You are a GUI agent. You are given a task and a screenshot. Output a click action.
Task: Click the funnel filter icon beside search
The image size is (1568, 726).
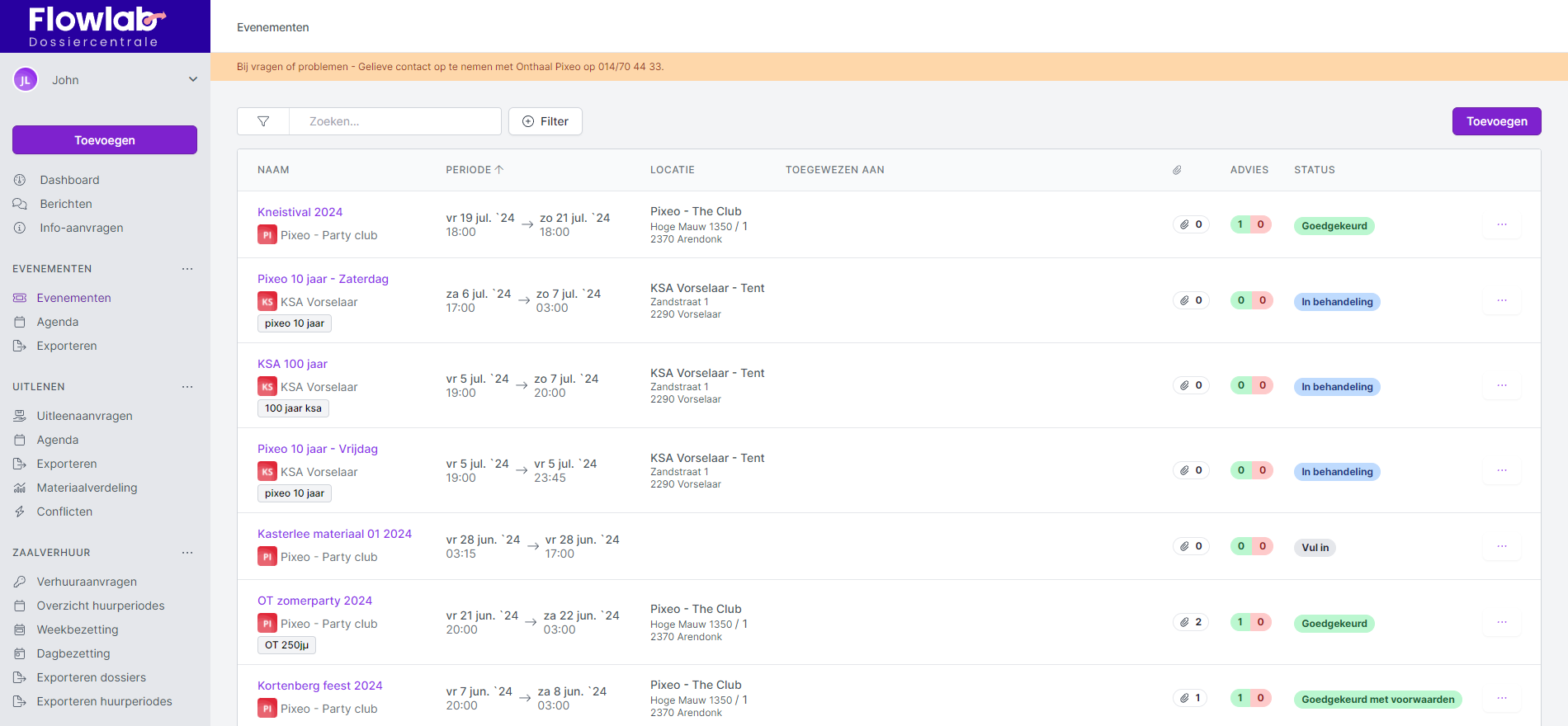(263, 121)
